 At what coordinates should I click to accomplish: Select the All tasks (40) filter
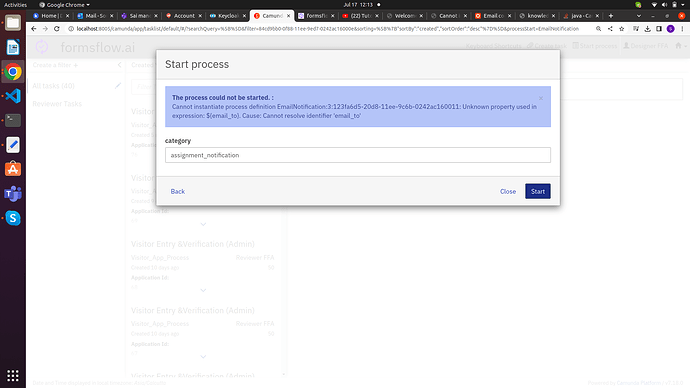53,86
